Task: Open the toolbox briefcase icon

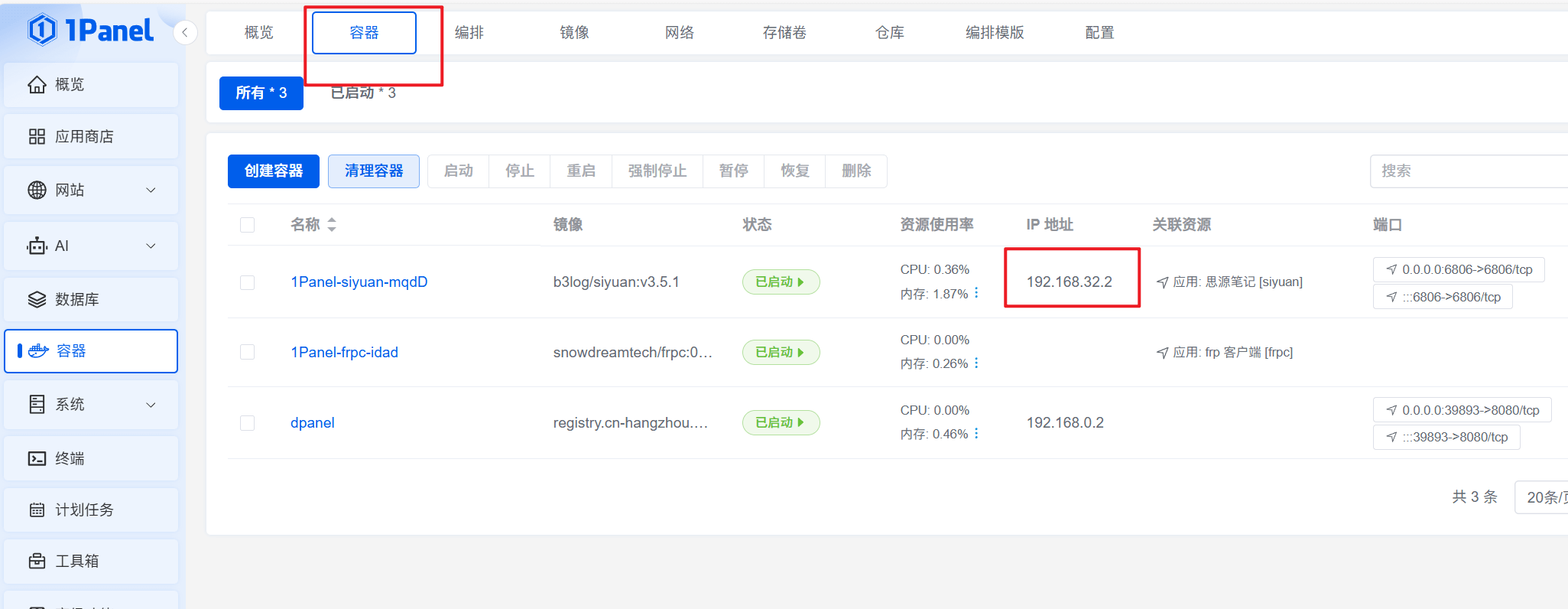Action: (x=37, y=562)
